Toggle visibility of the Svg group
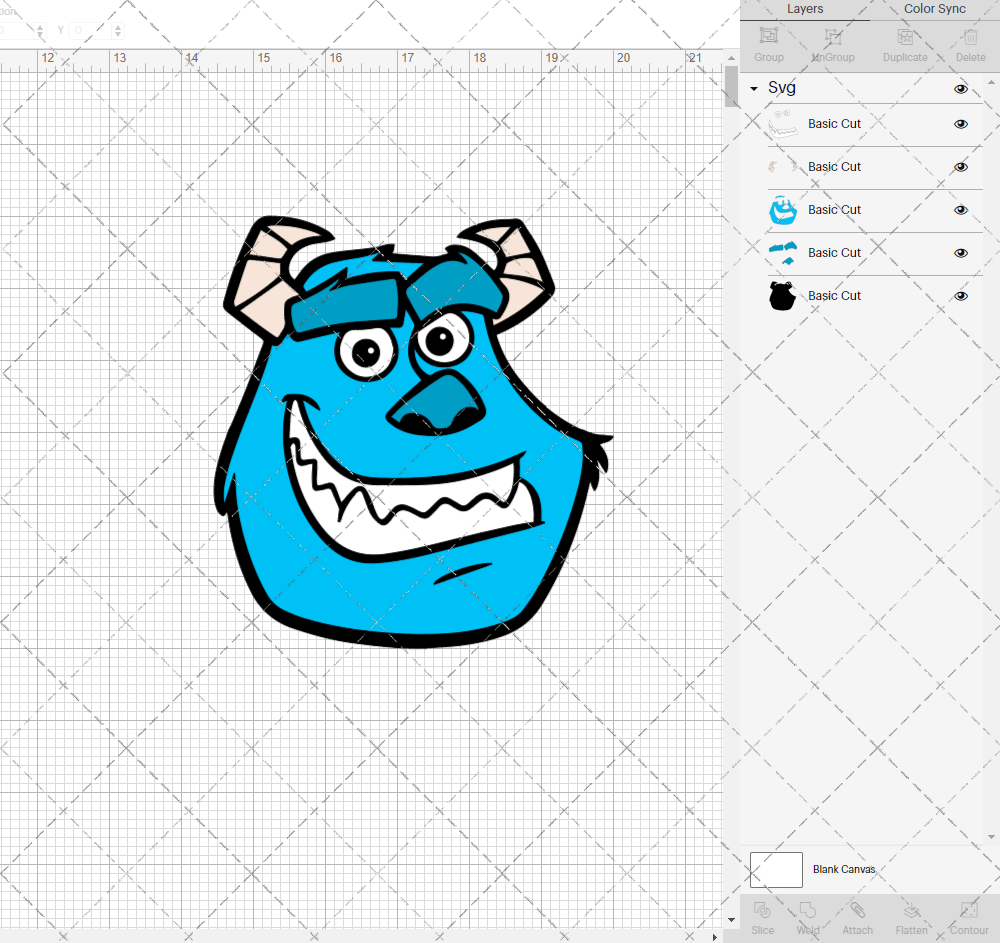 pyautogui.click(x=960, y=89)
